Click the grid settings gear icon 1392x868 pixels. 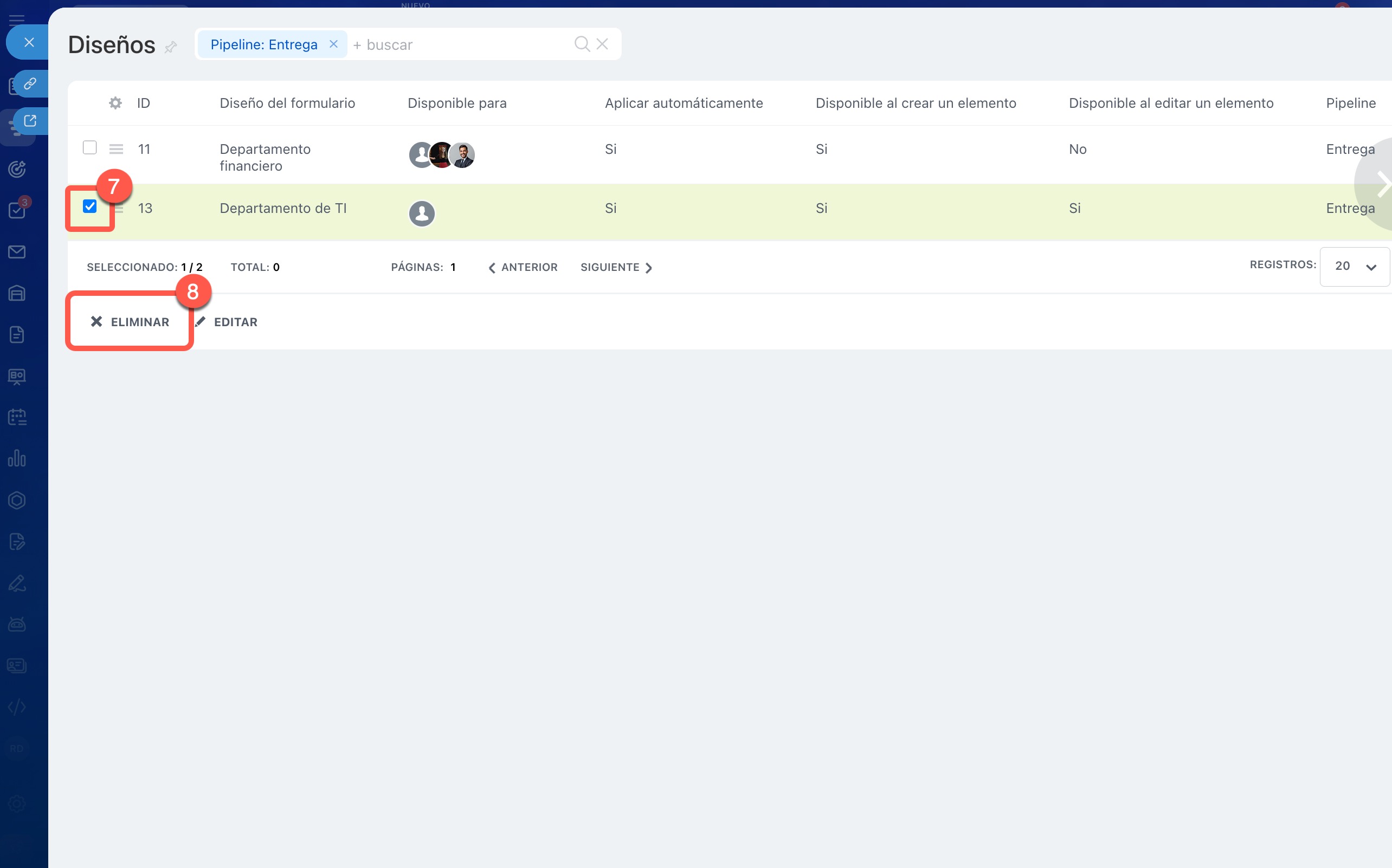pyautogui.click(x=115, y=103)
